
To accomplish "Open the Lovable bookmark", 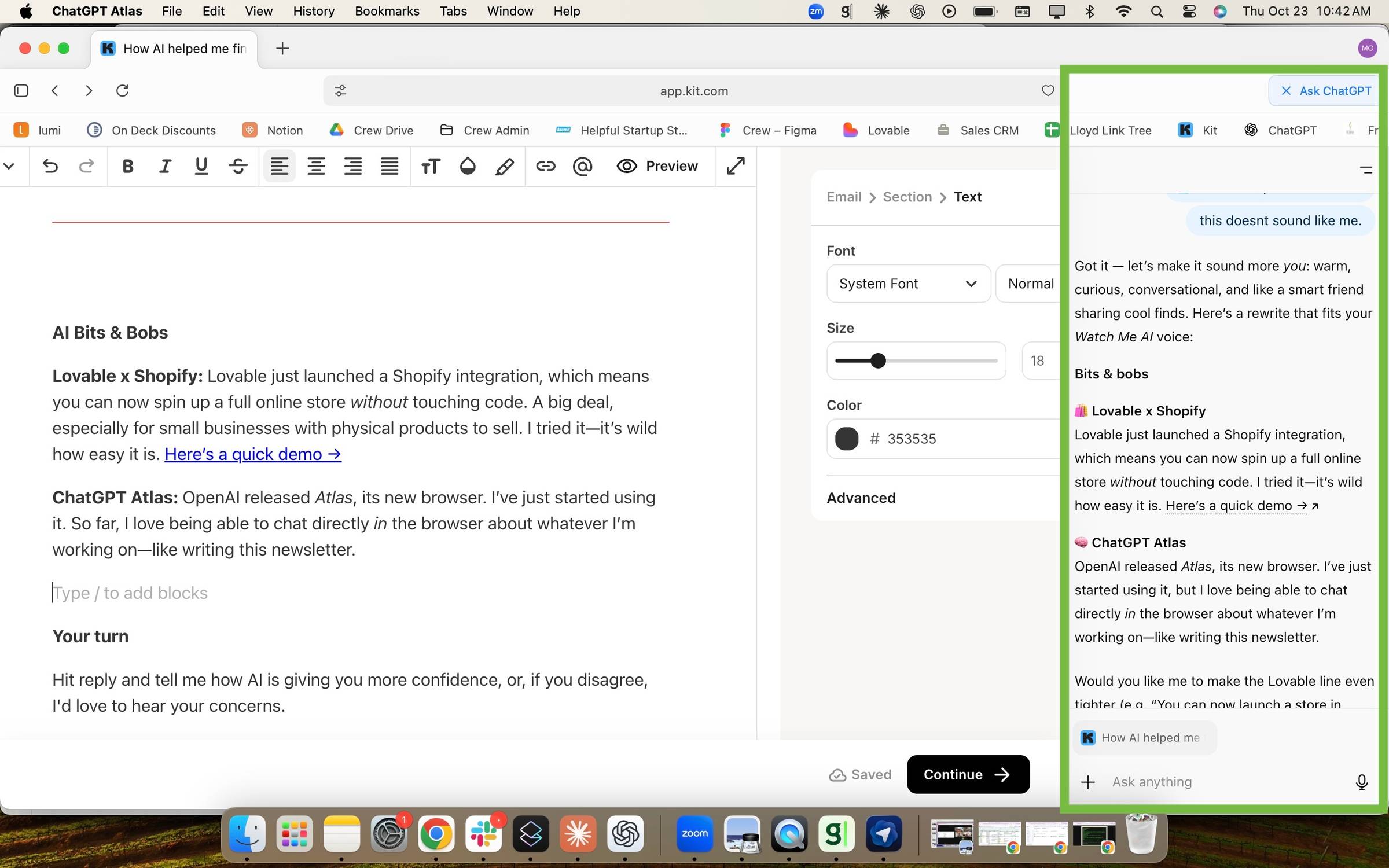I will [x=876, y=130].
